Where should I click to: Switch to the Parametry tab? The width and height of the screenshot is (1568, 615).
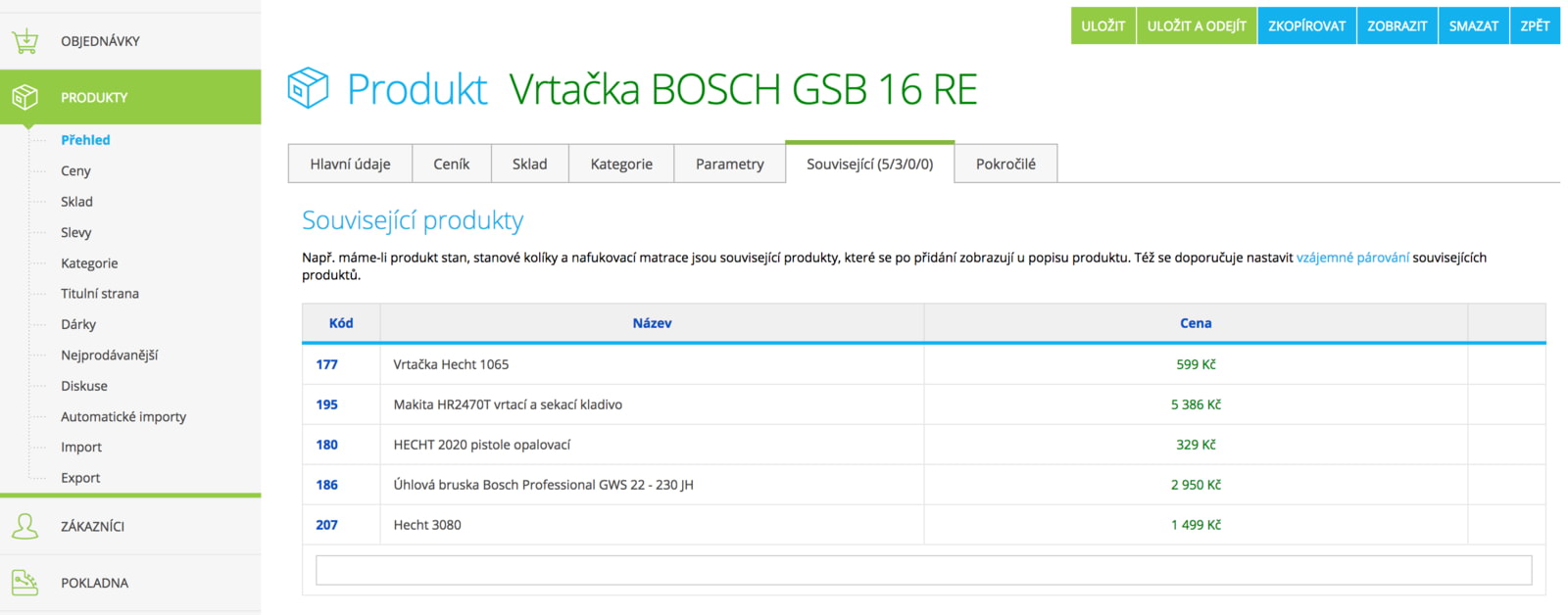click(730, 164)
